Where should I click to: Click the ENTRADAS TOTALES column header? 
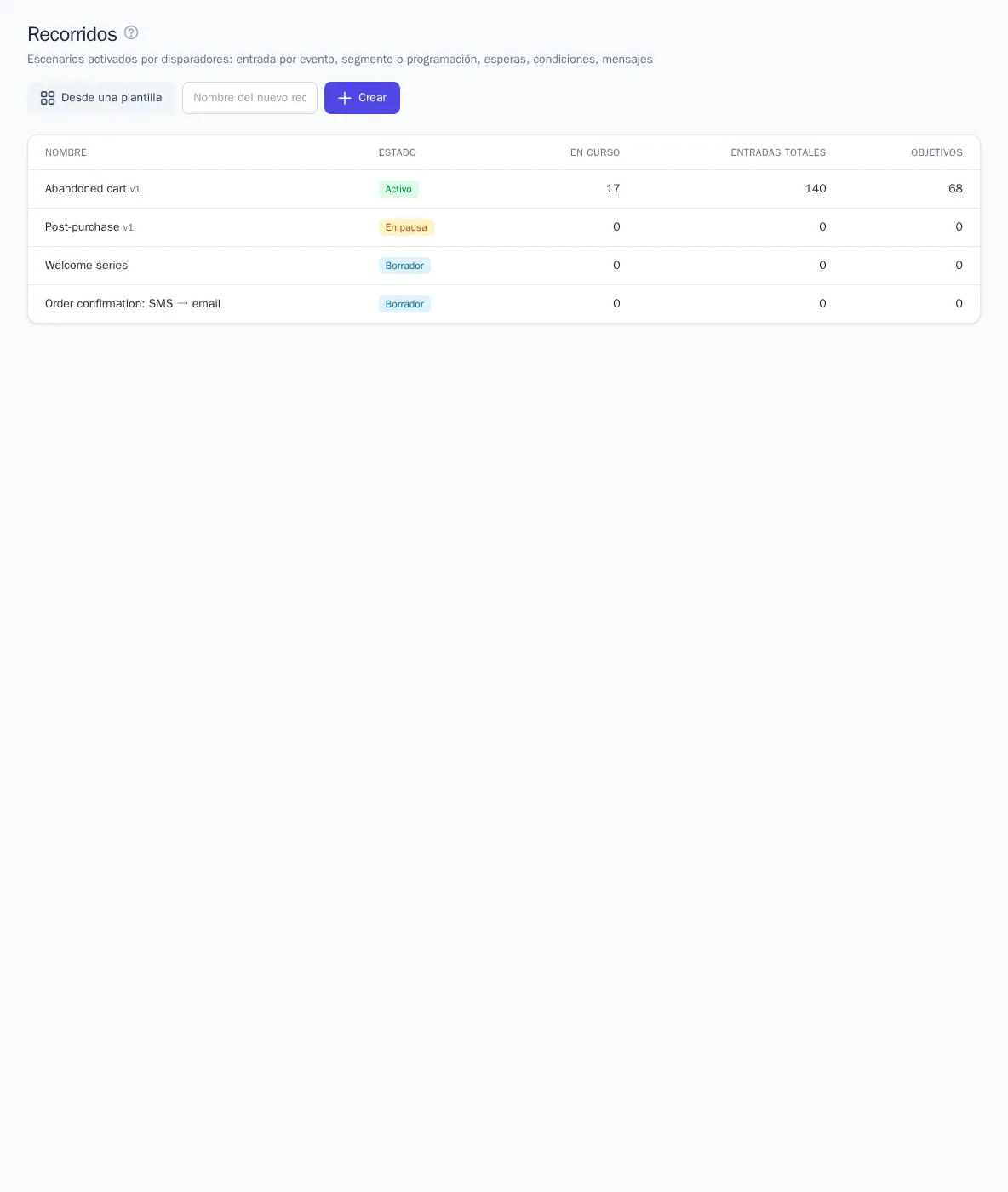point(778,152)
